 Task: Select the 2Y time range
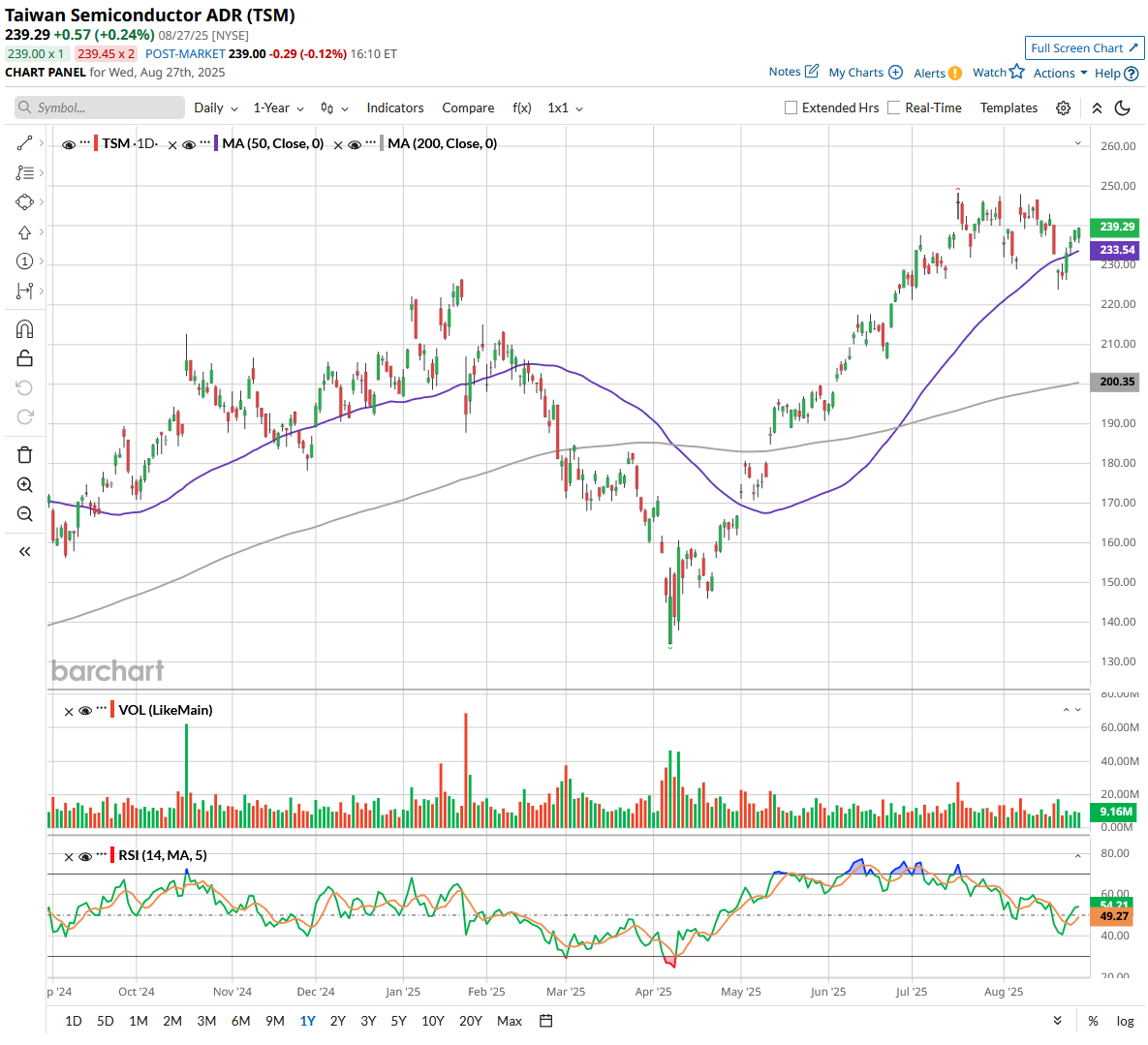(337, 1021)
